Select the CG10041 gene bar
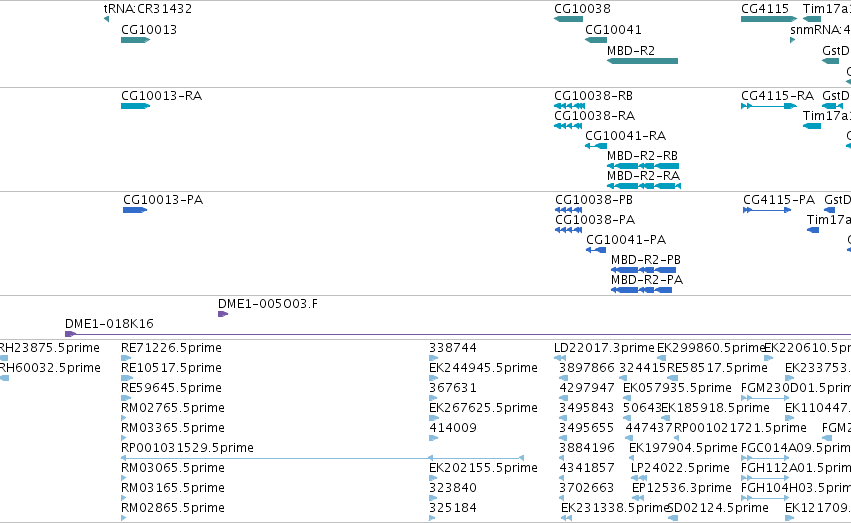 click(596, 40)
